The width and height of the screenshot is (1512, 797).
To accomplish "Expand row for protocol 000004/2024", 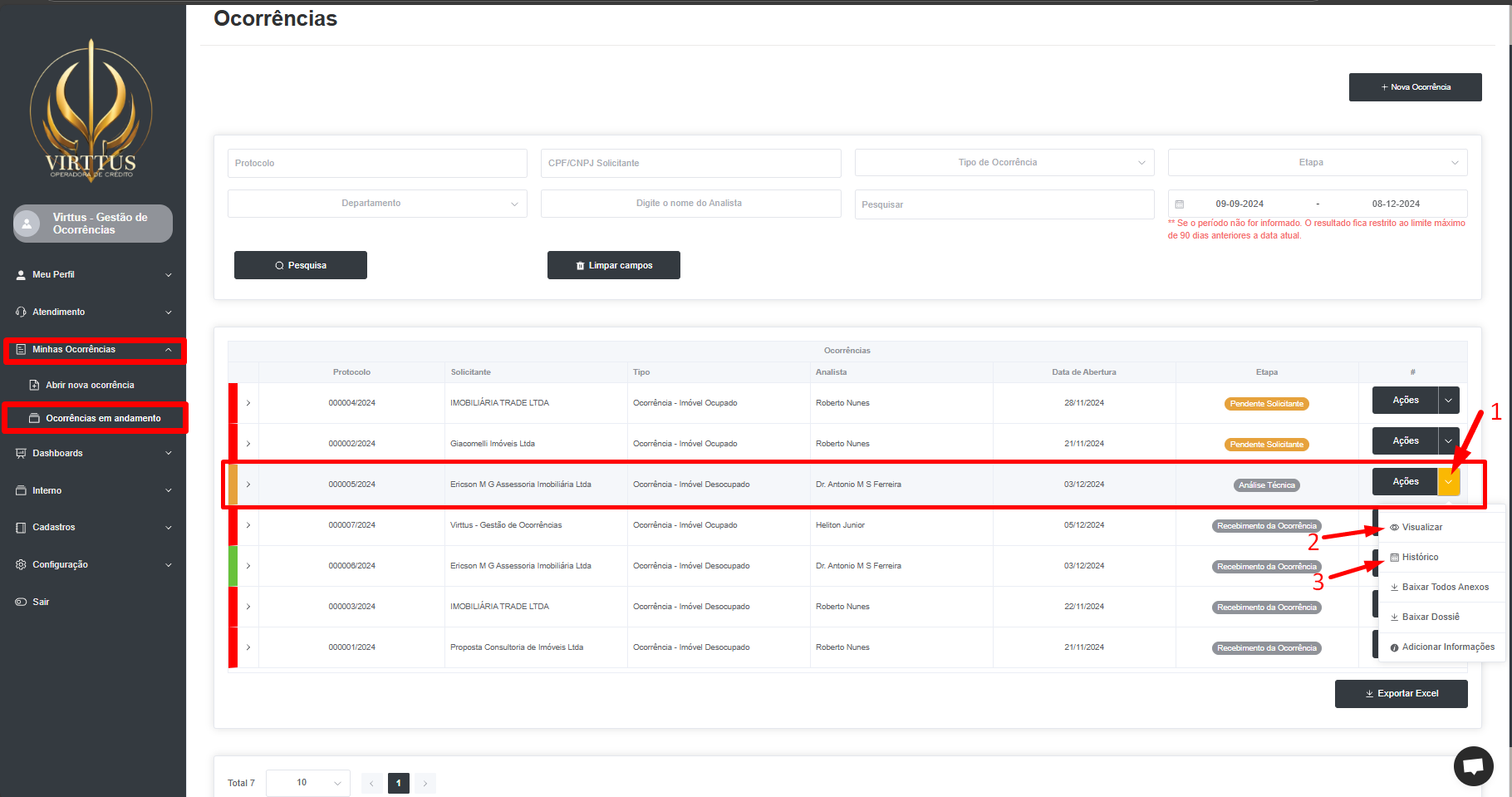I will coord(248,403).
